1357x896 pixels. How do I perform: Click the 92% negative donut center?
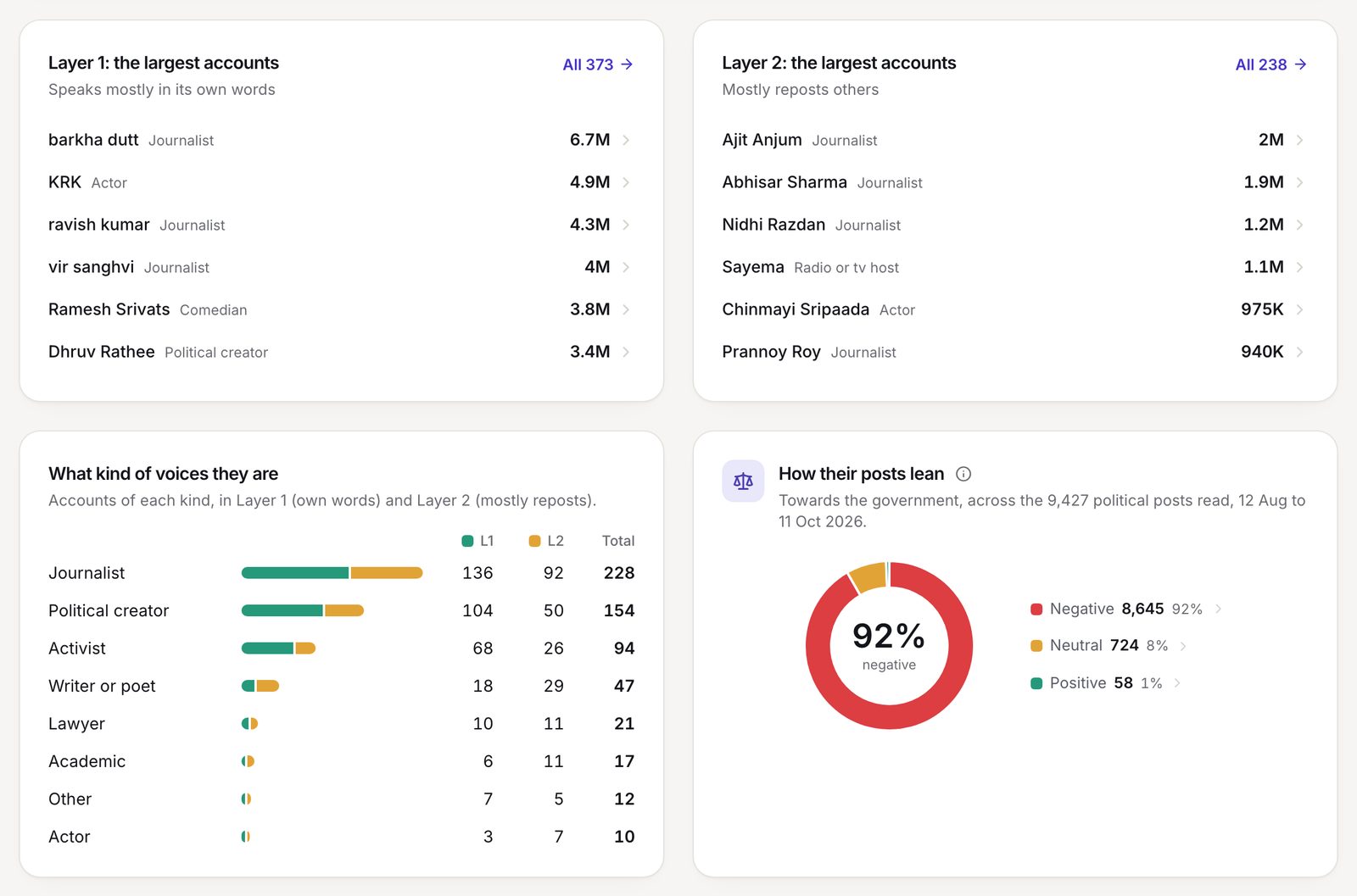click(889, 645)
